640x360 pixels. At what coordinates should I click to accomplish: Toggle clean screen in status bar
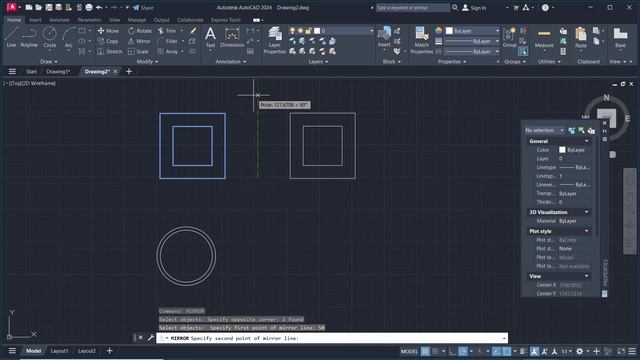[x=621, y=351]
